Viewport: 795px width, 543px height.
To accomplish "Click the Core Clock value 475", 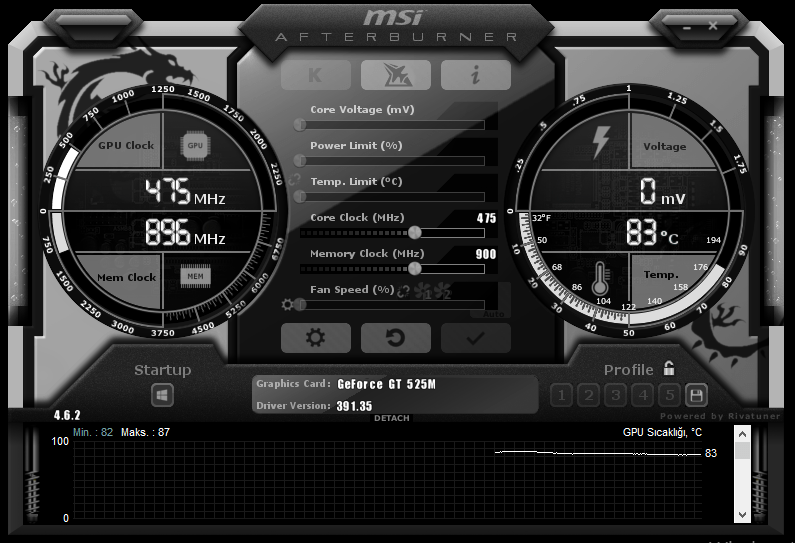I will [x=486, y=218].
